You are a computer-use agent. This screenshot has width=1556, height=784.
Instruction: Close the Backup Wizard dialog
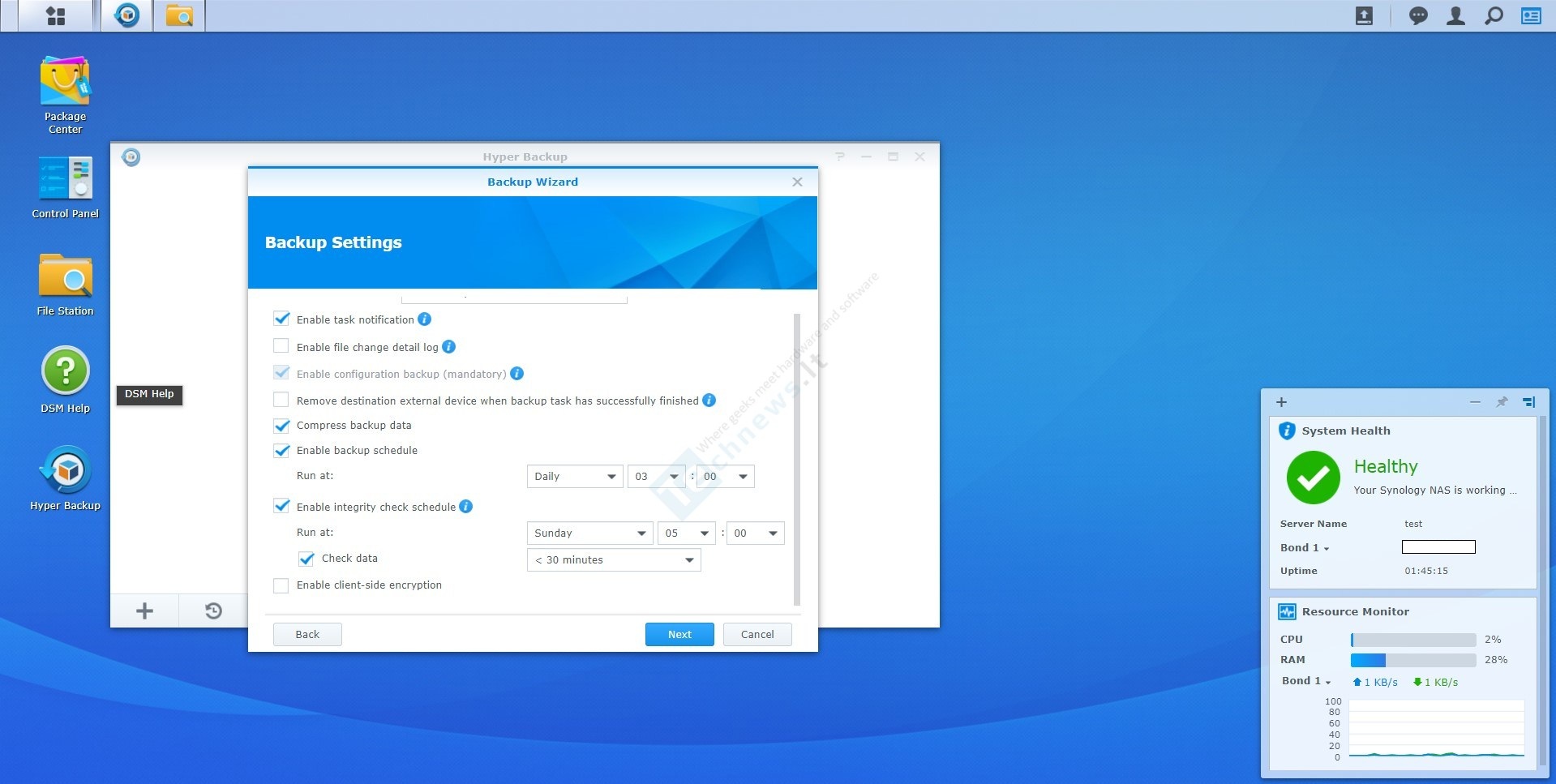click(x=797, y=182)
